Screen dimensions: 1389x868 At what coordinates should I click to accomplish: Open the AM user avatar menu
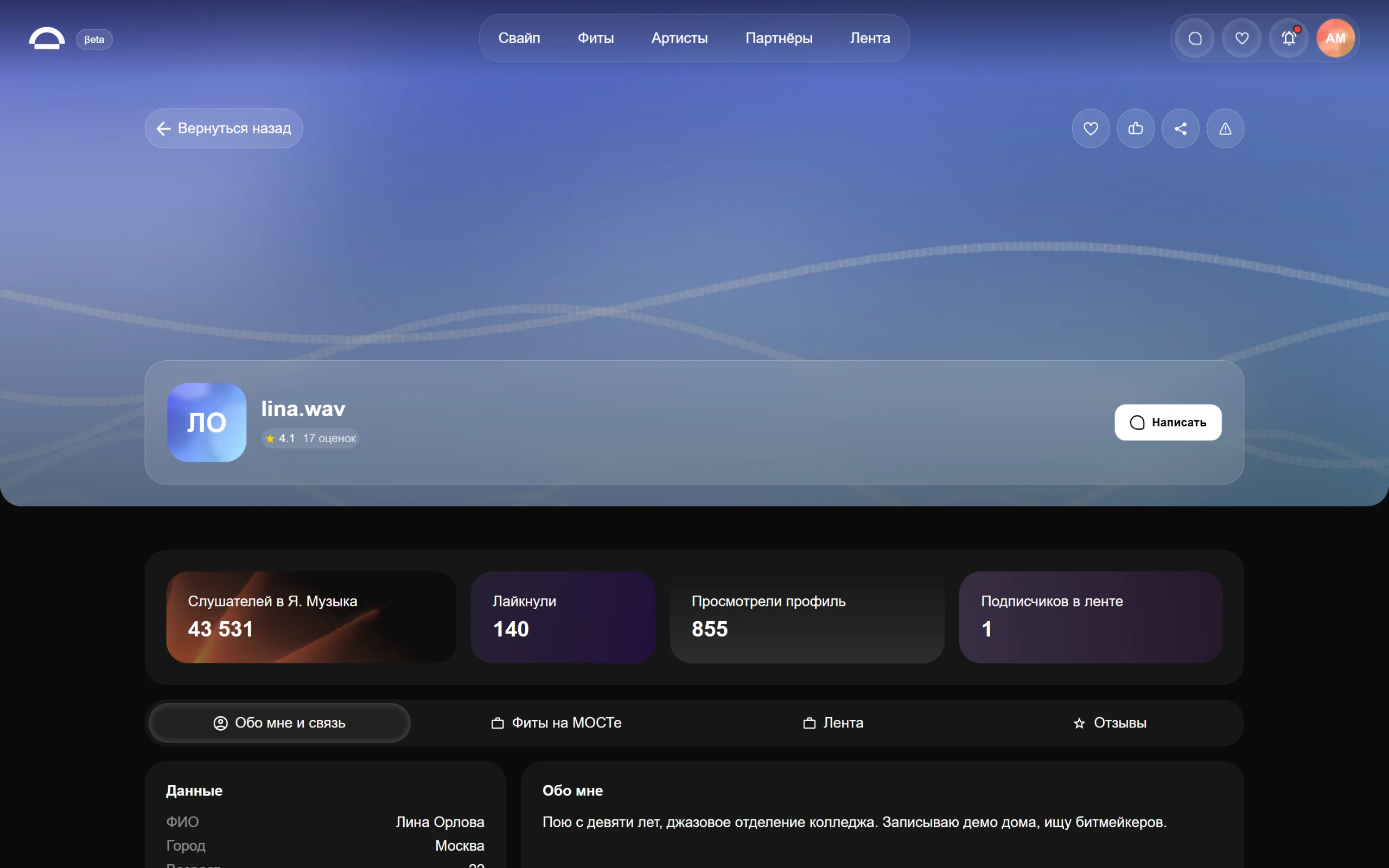point(1335,39)
